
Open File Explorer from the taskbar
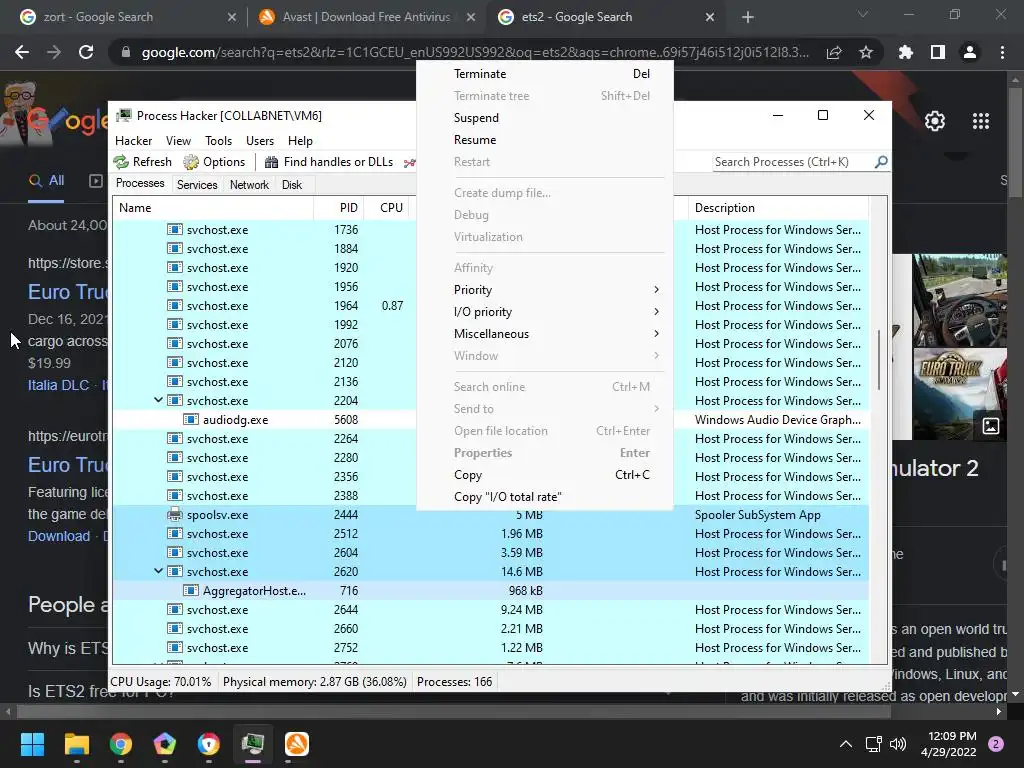pyautogui.click(x=76, y=744)
